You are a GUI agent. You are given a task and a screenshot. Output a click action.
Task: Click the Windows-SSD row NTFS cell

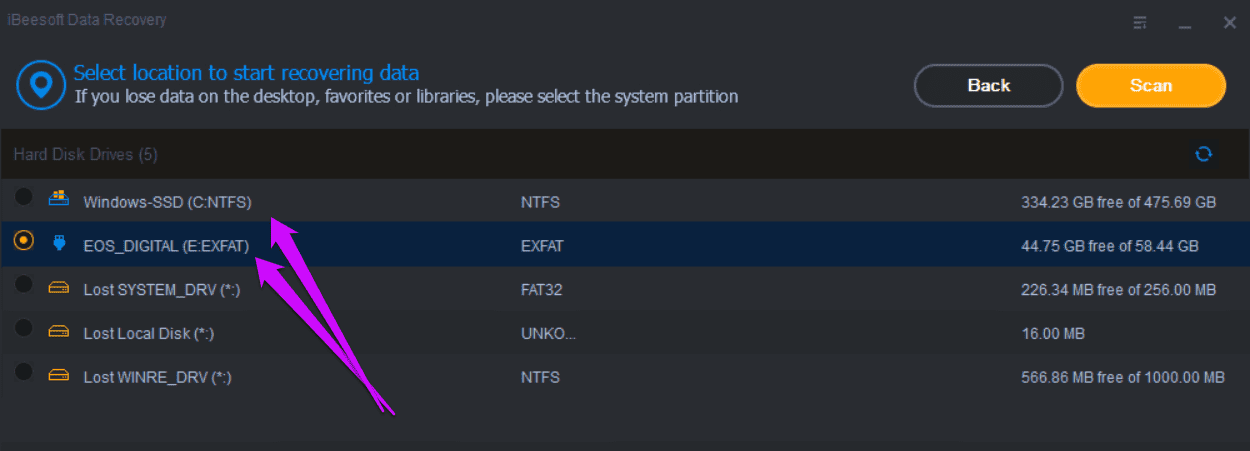coord(540,202)
